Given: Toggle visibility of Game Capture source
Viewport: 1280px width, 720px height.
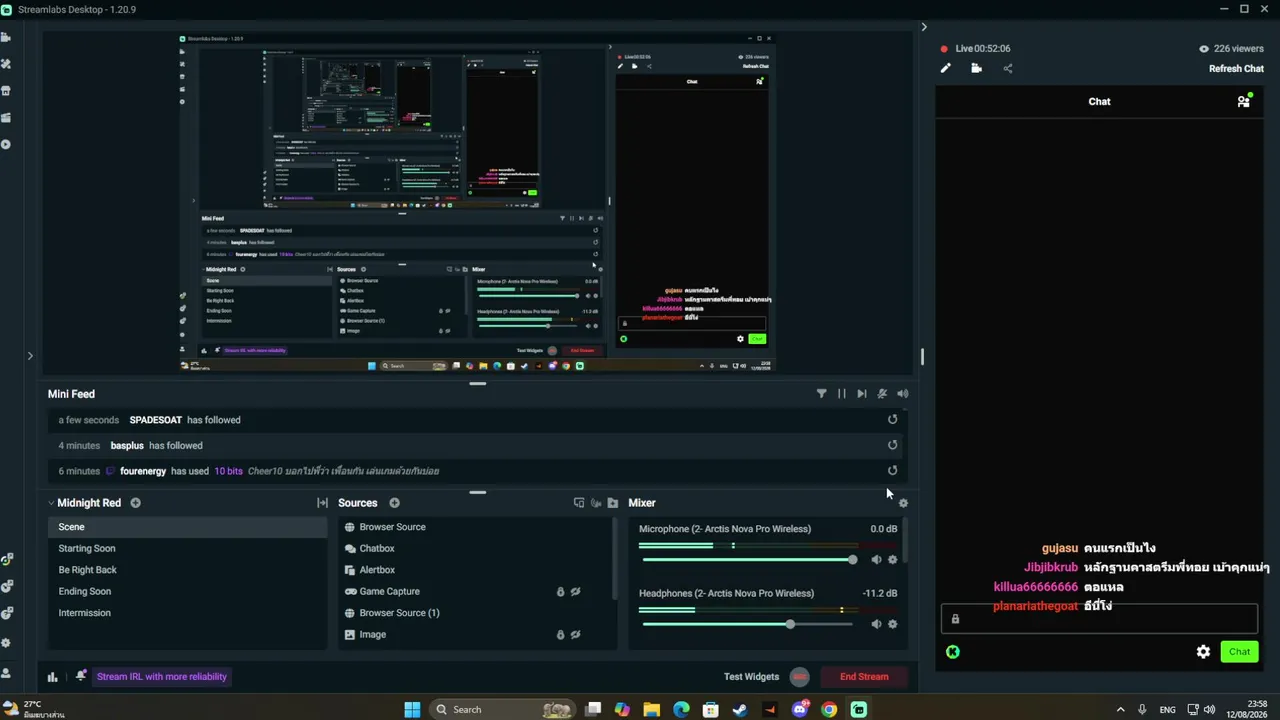Looking at the screenshot, I should pyautogui.click(x=576, y=592).
